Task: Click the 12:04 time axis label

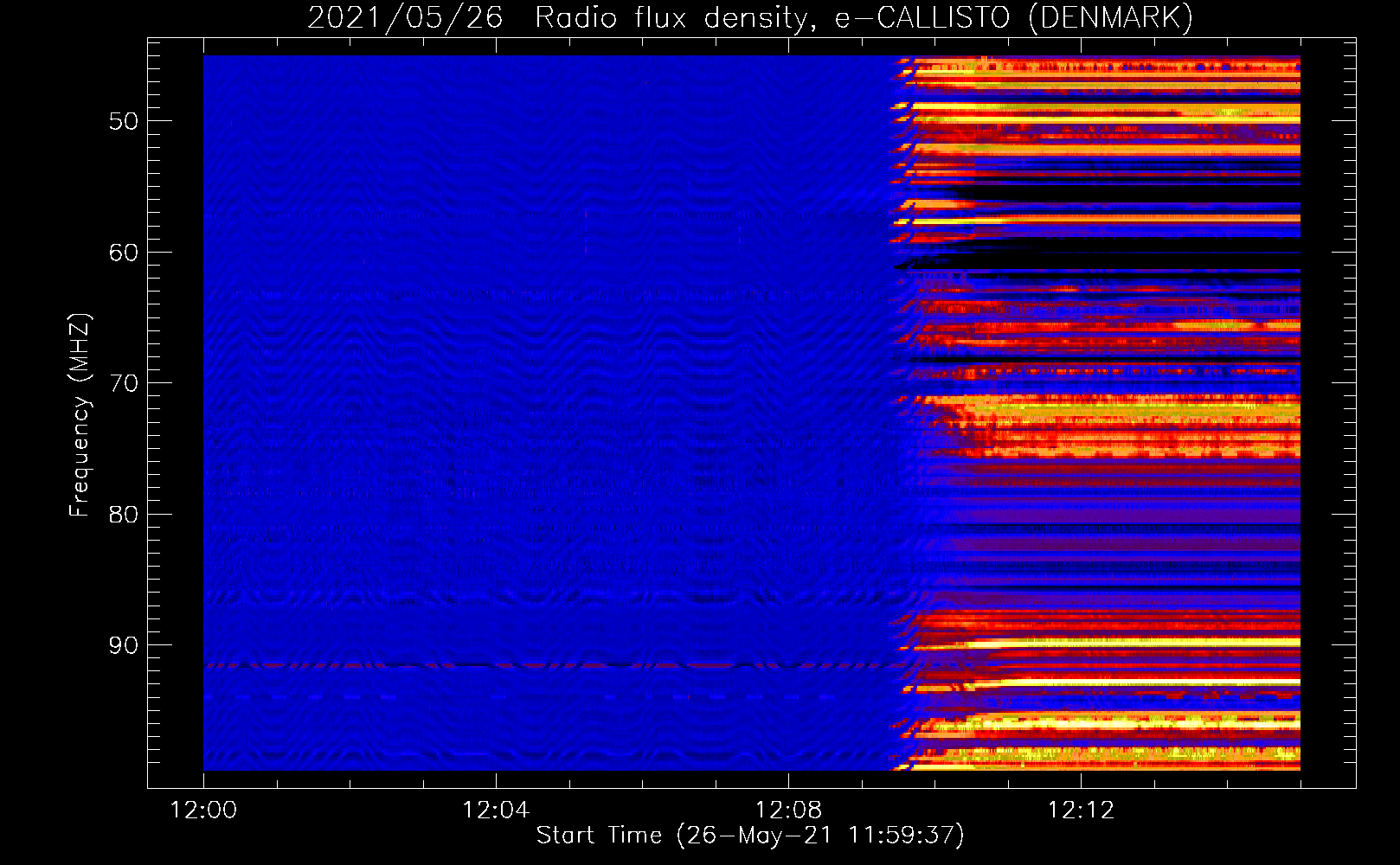Action: point(496,811)
